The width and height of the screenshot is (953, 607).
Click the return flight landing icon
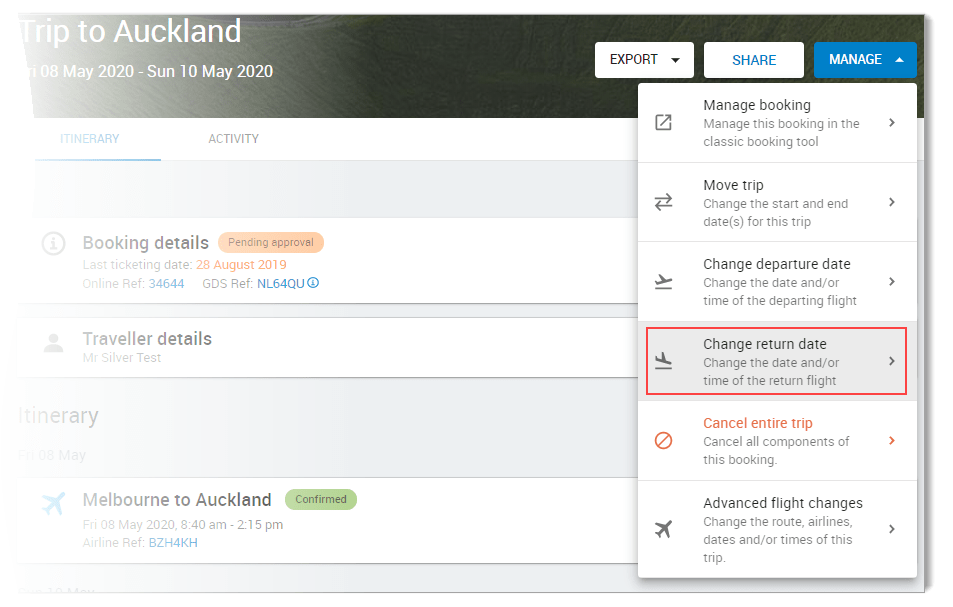click(x=664, y=361)
